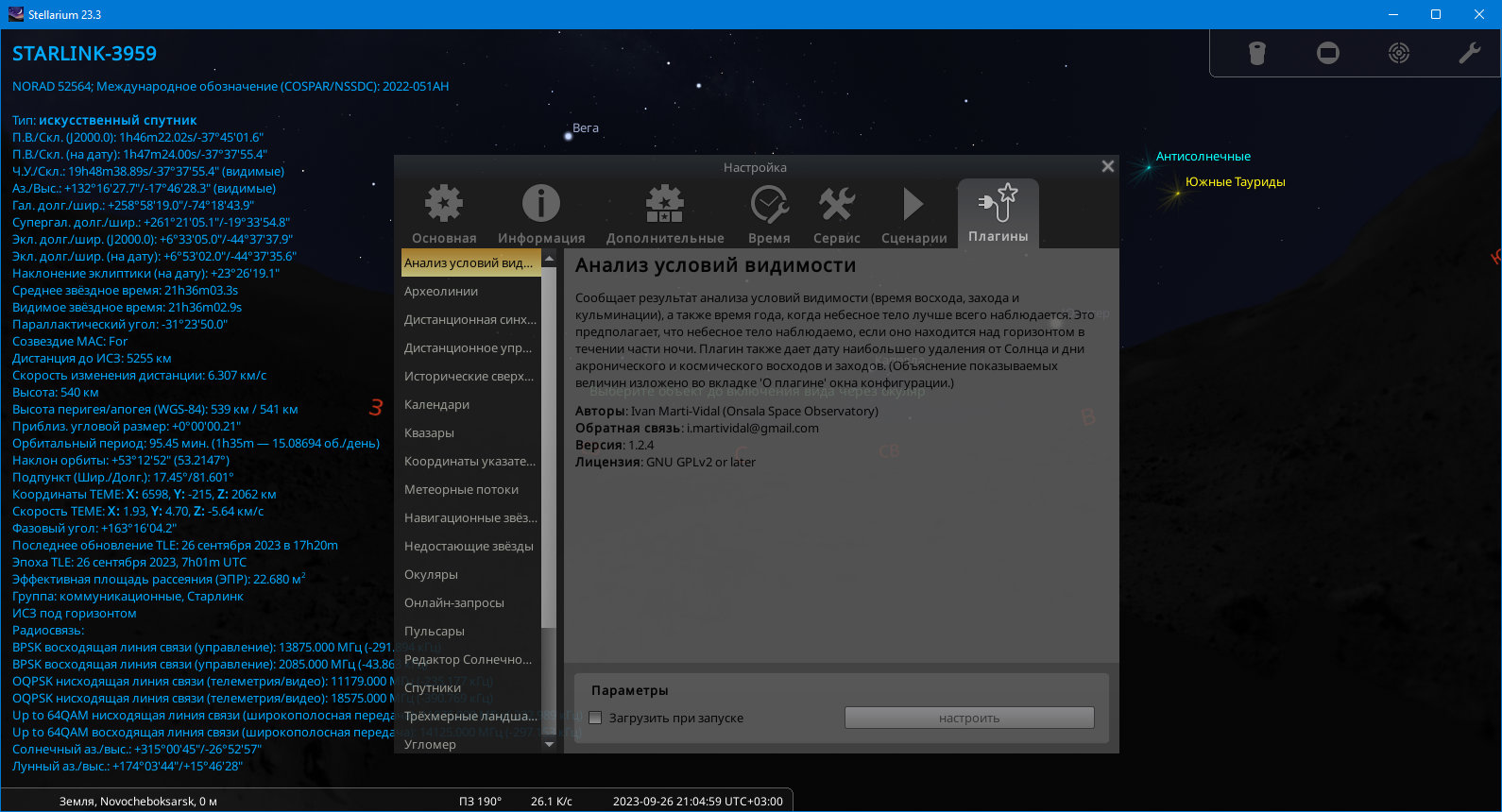Image resolution: width=1502 pixels, height=812 pixels.
Task: Open the Сервис tools icon tab
Action: tap(837, 204)
